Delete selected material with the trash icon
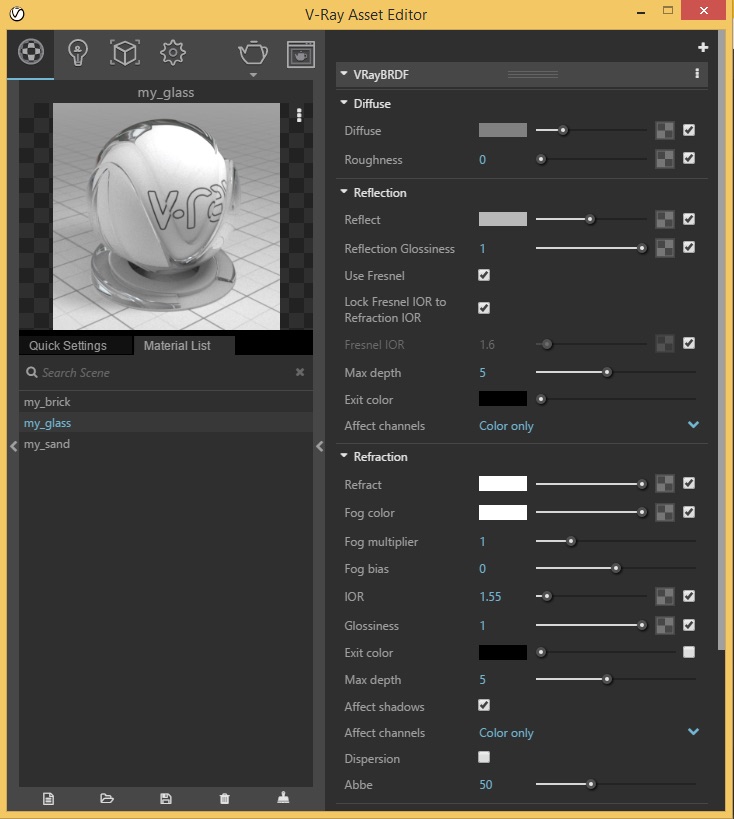The width and height of the screenshot is (734, 819). tap(225, 799)
